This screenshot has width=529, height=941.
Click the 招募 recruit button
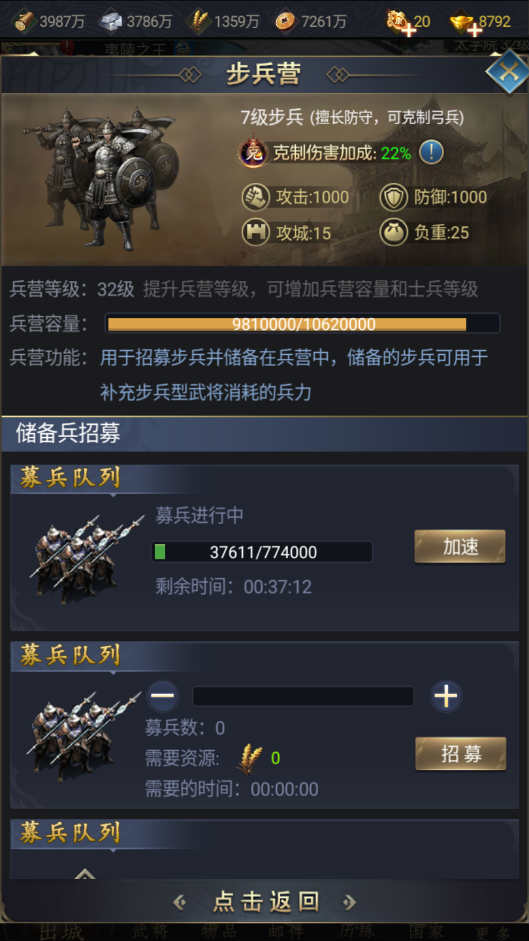point(461,754)
